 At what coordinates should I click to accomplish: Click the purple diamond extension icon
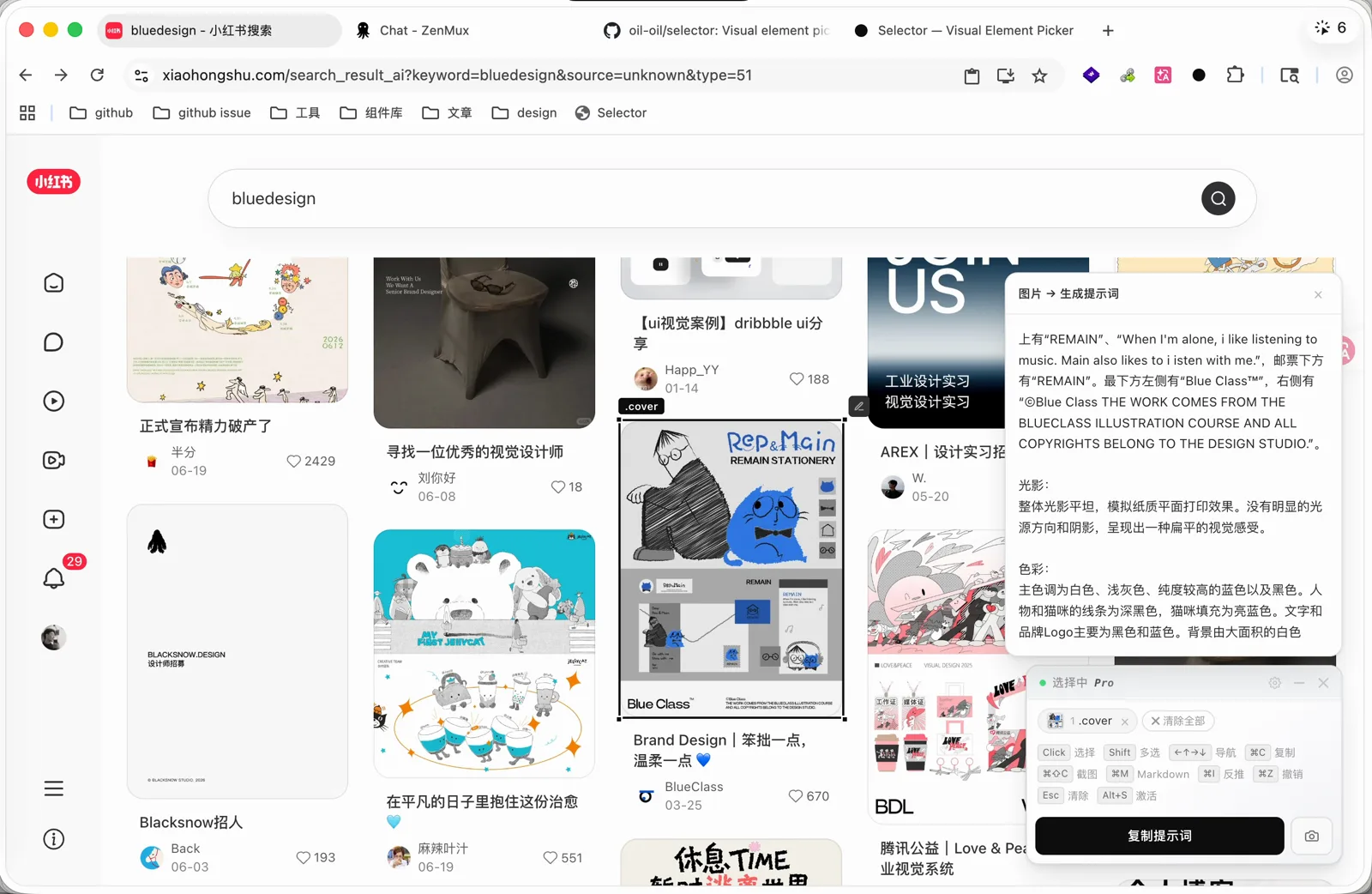[1091, 76]
